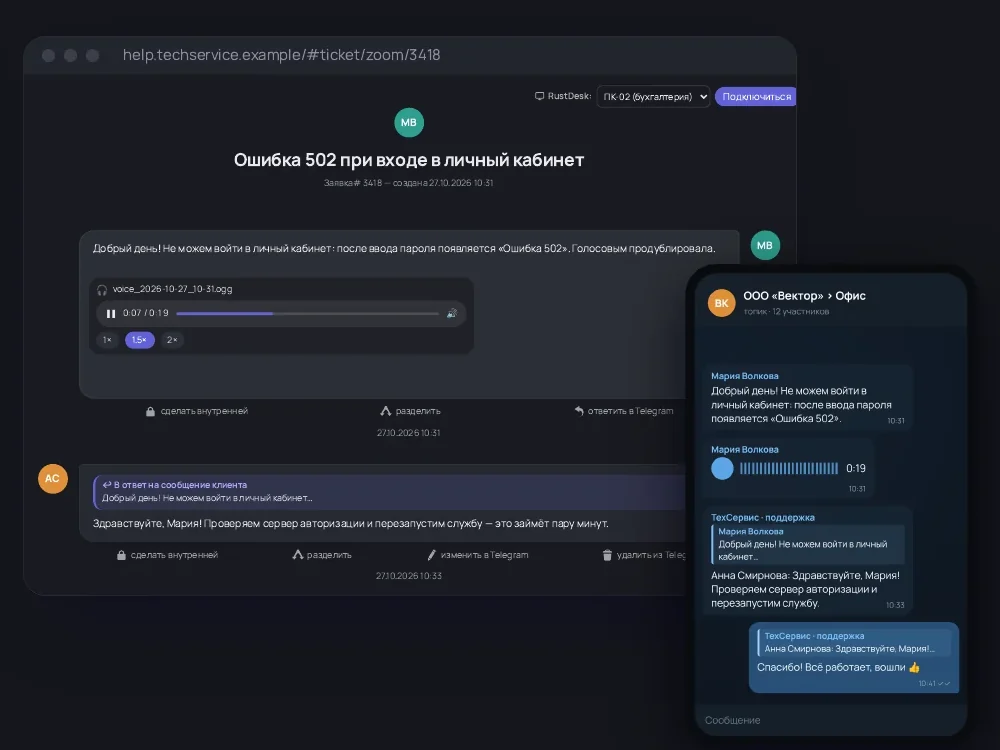This screenshot has width=1000, height=750.
Task: Play the voice message in Telegram chat
Action: 722,468
